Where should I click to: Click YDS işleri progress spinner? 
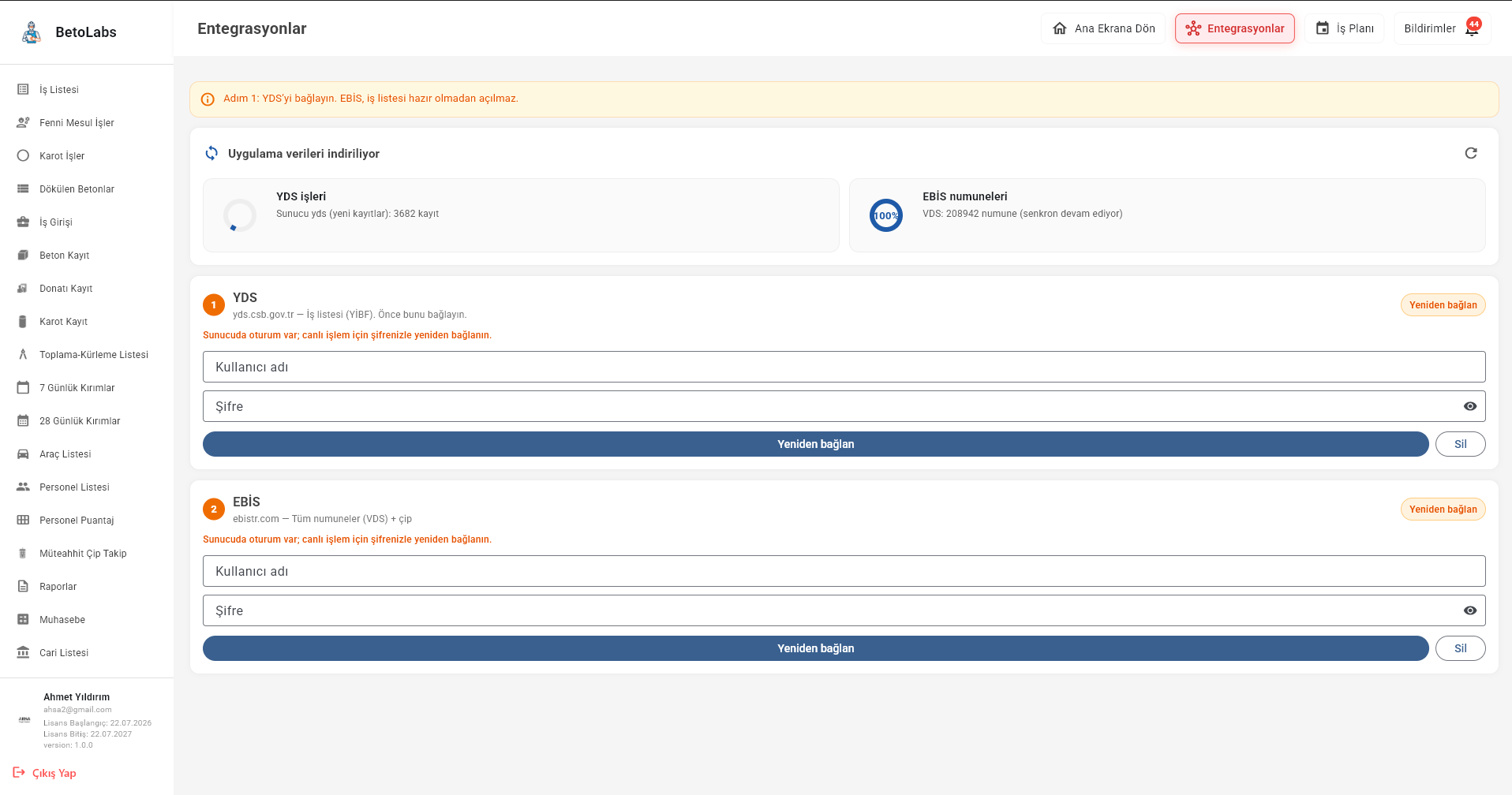[x=240, y=215]
